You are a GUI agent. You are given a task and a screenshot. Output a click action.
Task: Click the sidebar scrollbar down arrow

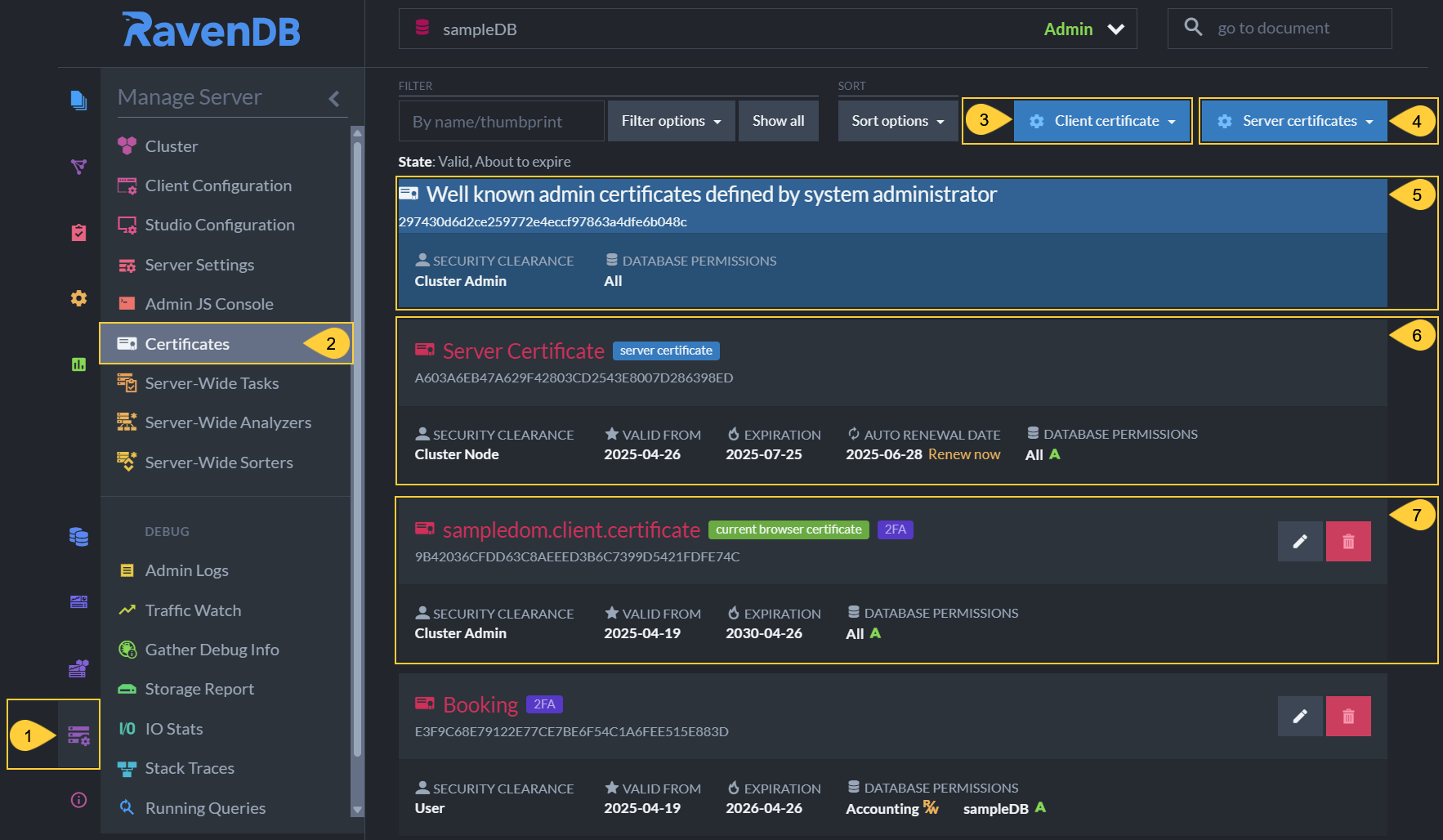(x=357, y=810)
